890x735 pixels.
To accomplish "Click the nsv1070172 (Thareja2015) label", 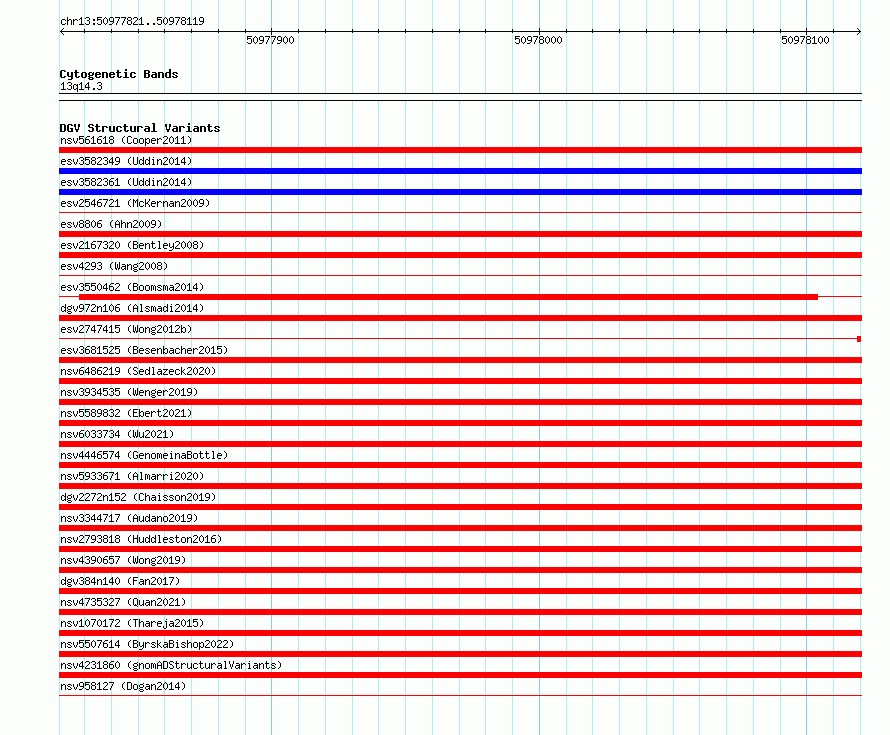I will (x=132, y=623).
